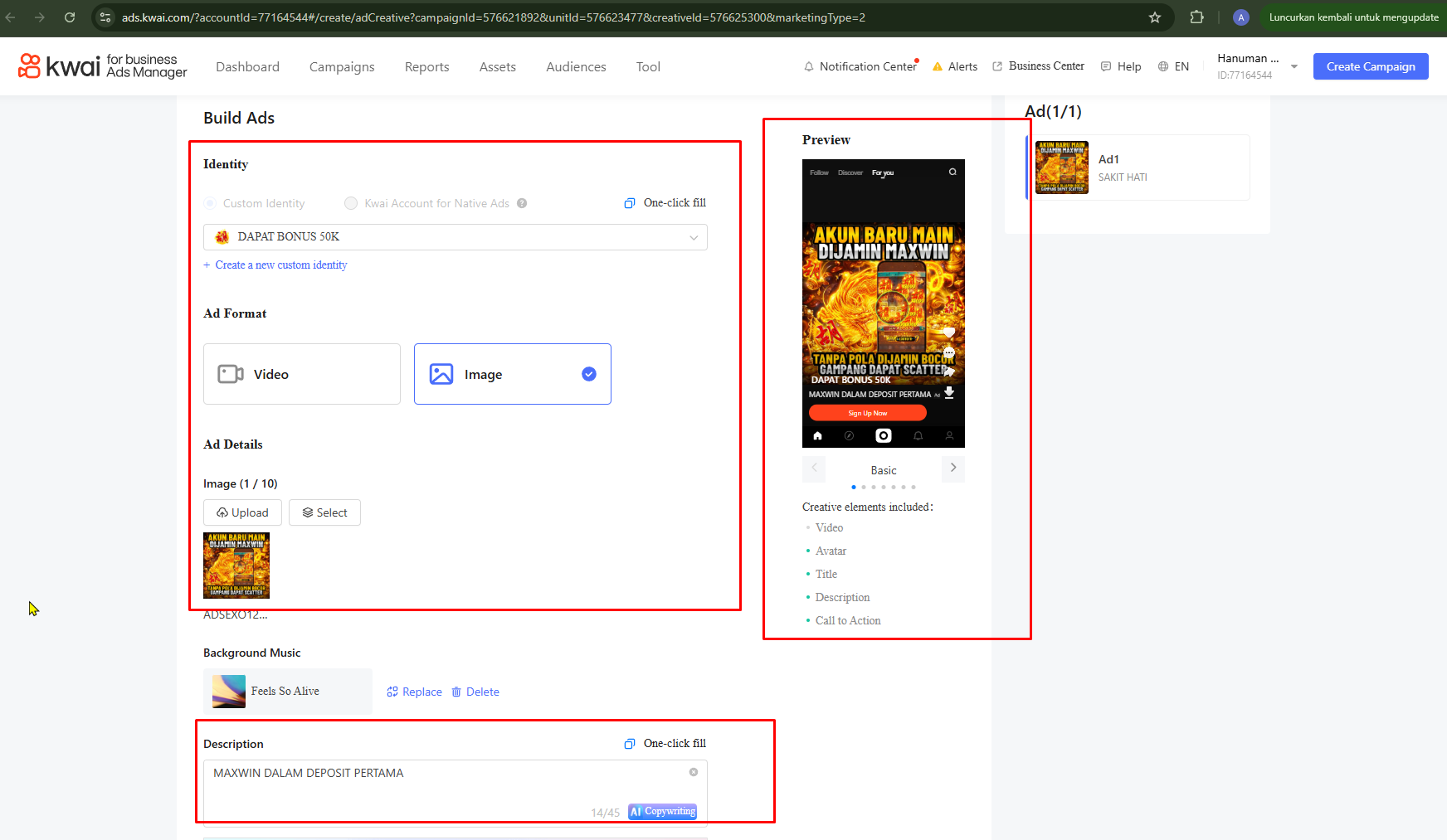Change language using the EN globe
The width and height of the screenshot is (1447, 840).
pyautogui.click(x=1173, y=66)
